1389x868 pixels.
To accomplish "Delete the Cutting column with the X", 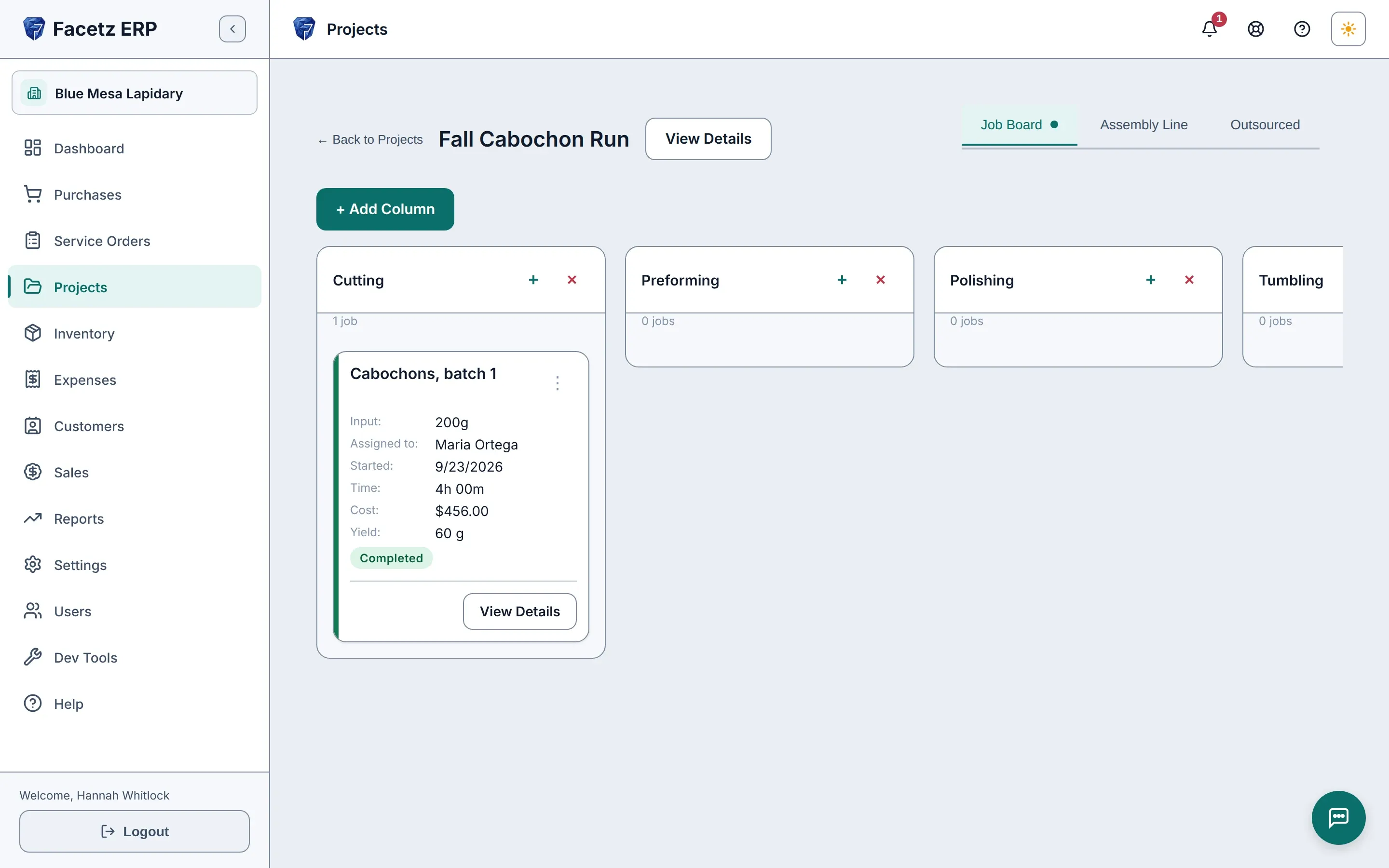I will 572,280.
